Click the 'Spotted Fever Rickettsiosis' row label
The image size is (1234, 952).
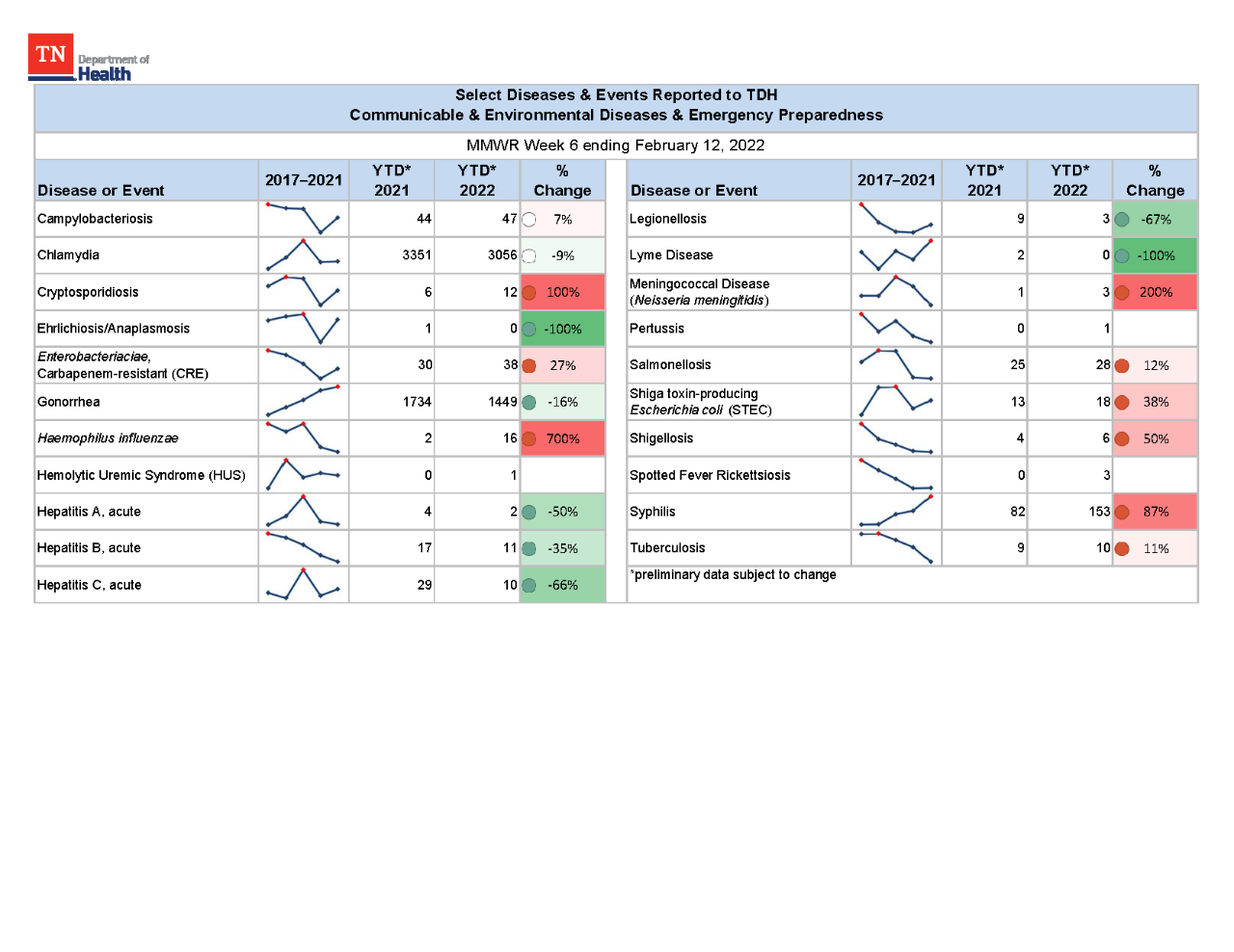710,475
